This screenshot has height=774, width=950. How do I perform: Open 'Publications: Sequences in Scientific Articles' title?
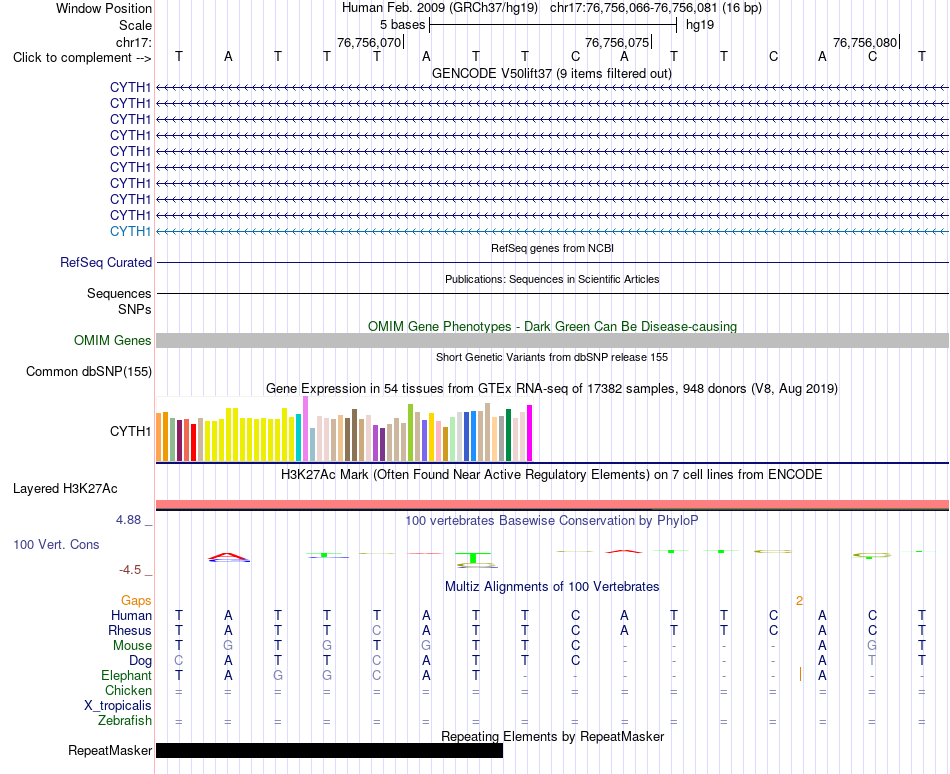pyautogui.click(x=552, y=279)
